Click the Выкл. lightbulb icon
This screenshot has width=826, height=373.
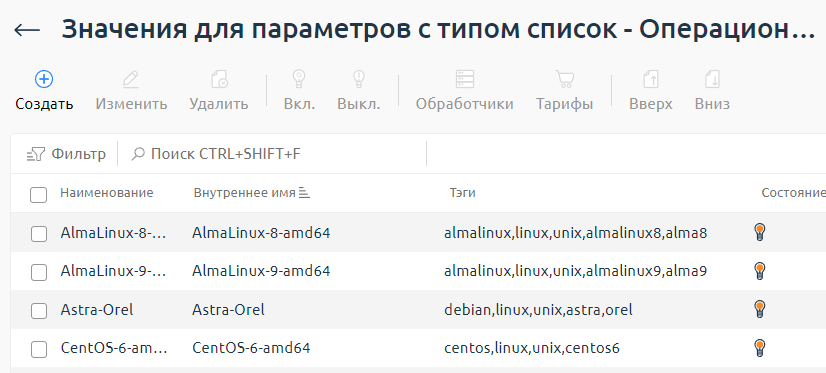coord(359,79)
